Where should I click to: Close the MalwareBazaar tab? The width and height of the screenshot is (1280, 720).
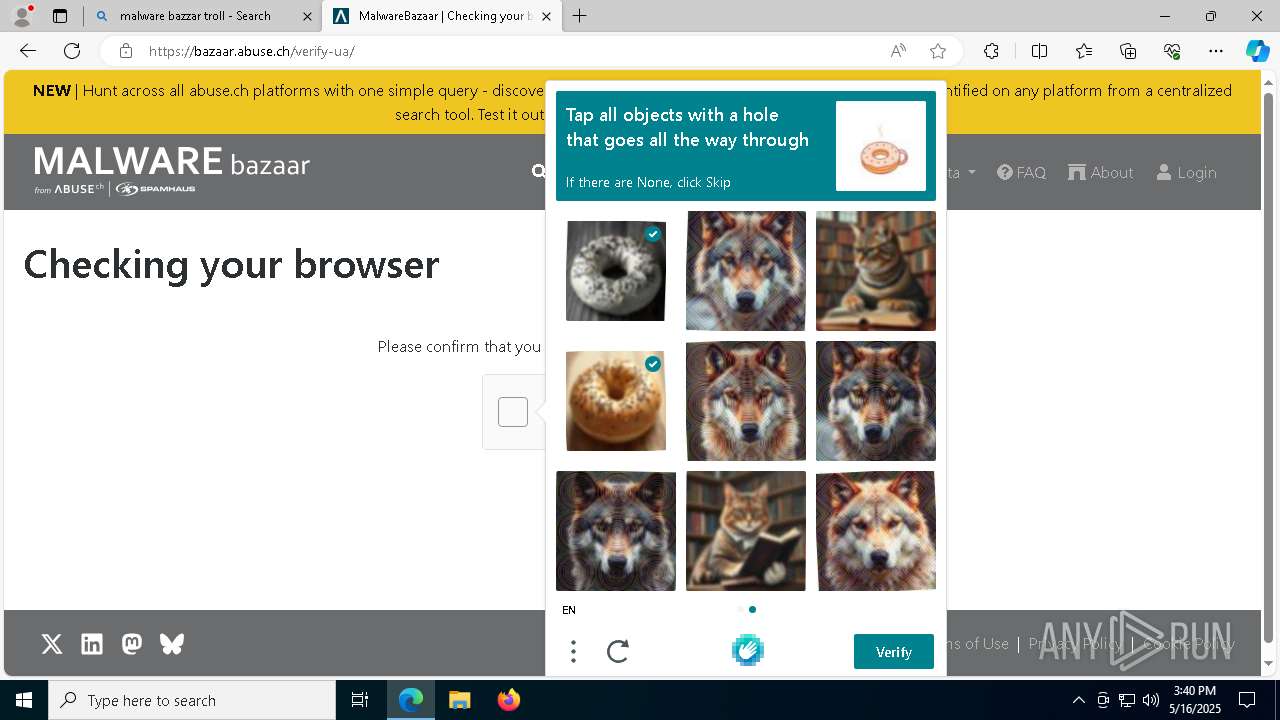tap(546, 16)
